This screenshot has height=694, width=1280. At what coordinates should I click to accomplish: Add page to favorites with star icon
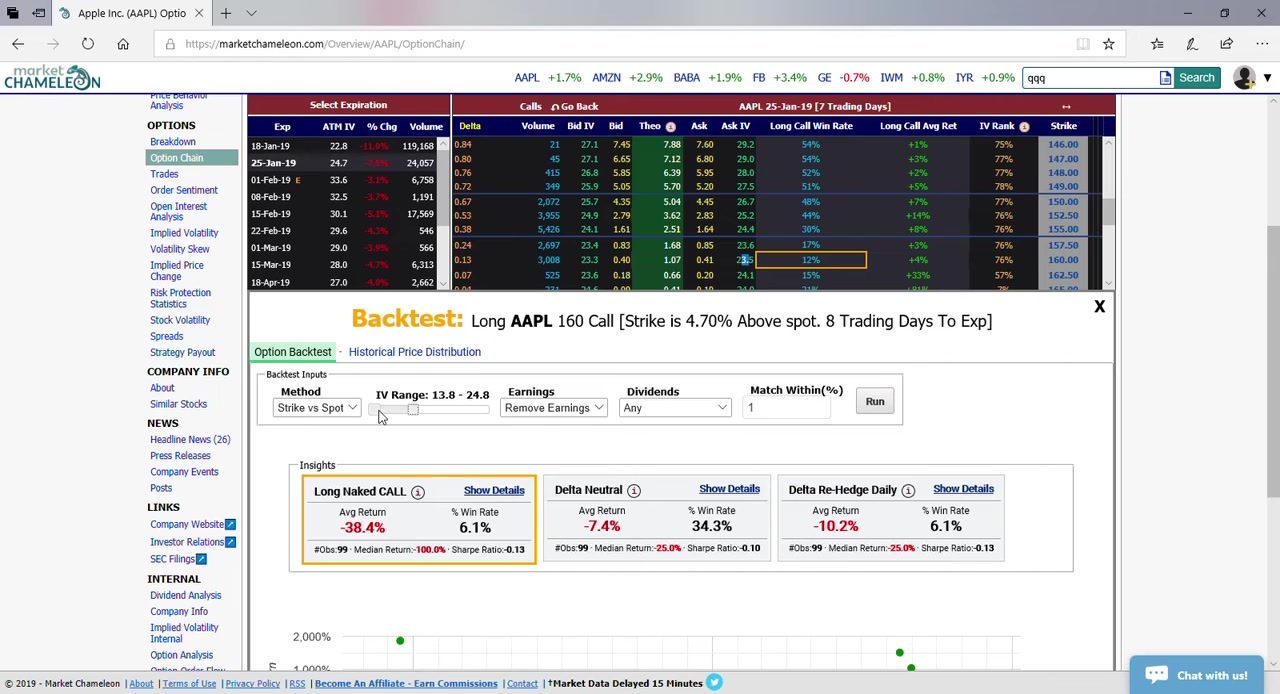tap(1108, 44)
